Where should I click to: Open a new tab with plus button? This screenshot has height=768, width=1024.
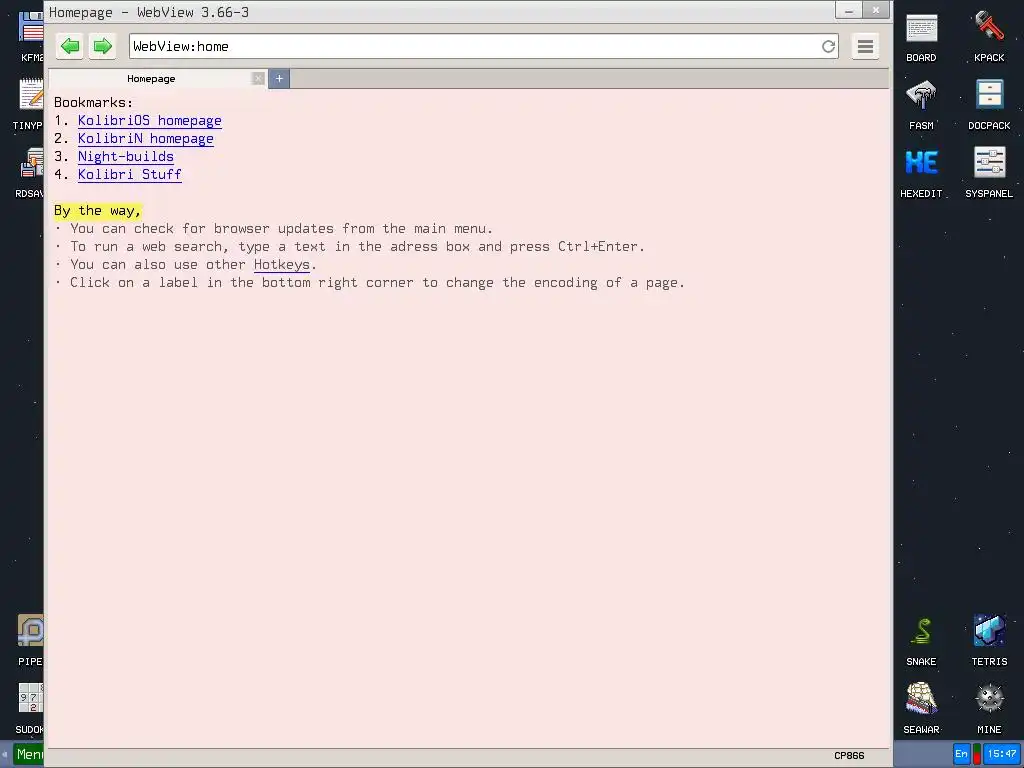(x=279, y=78)
